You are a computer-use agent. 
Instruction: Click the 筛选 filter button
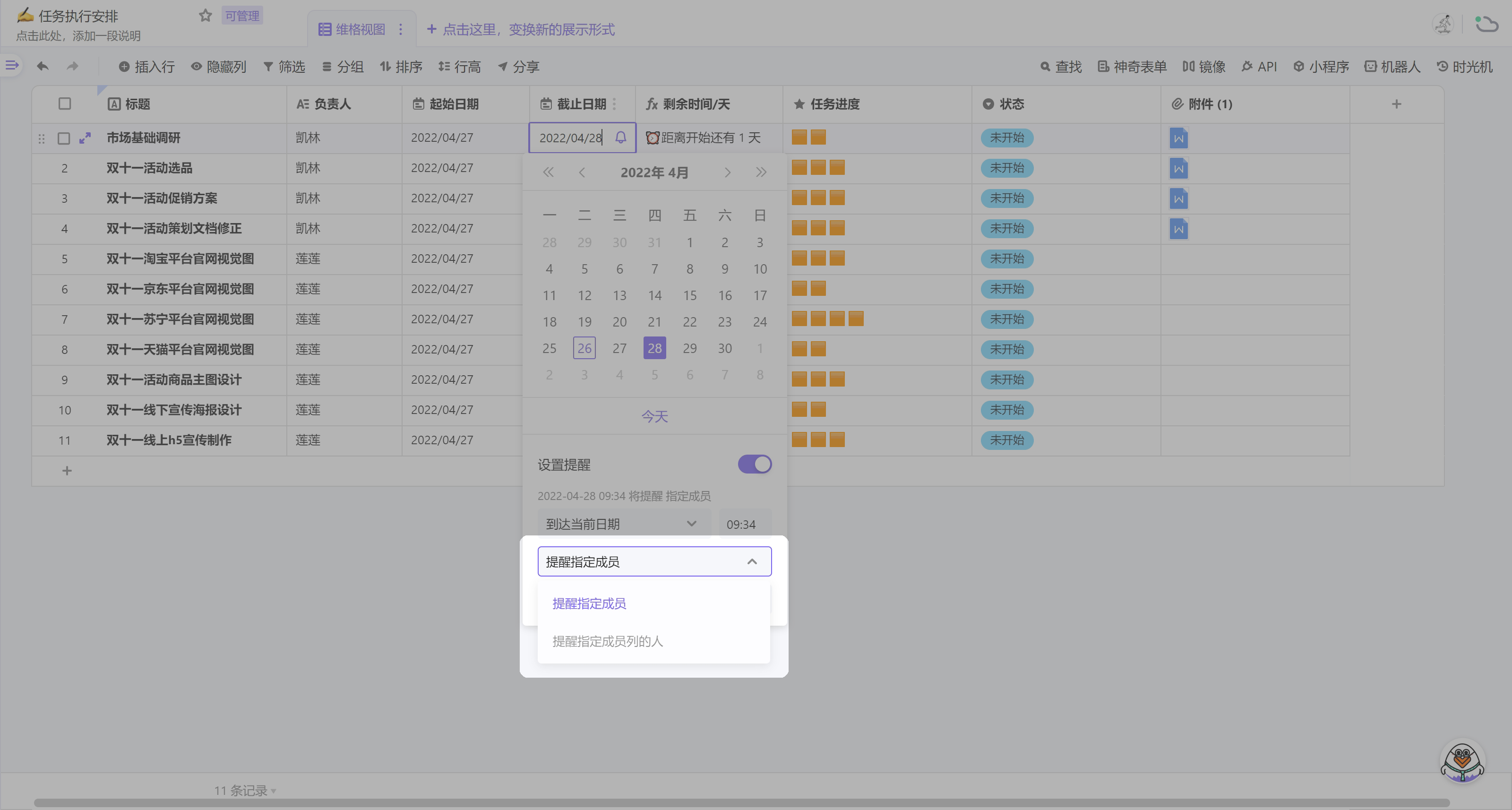(284, 67)
